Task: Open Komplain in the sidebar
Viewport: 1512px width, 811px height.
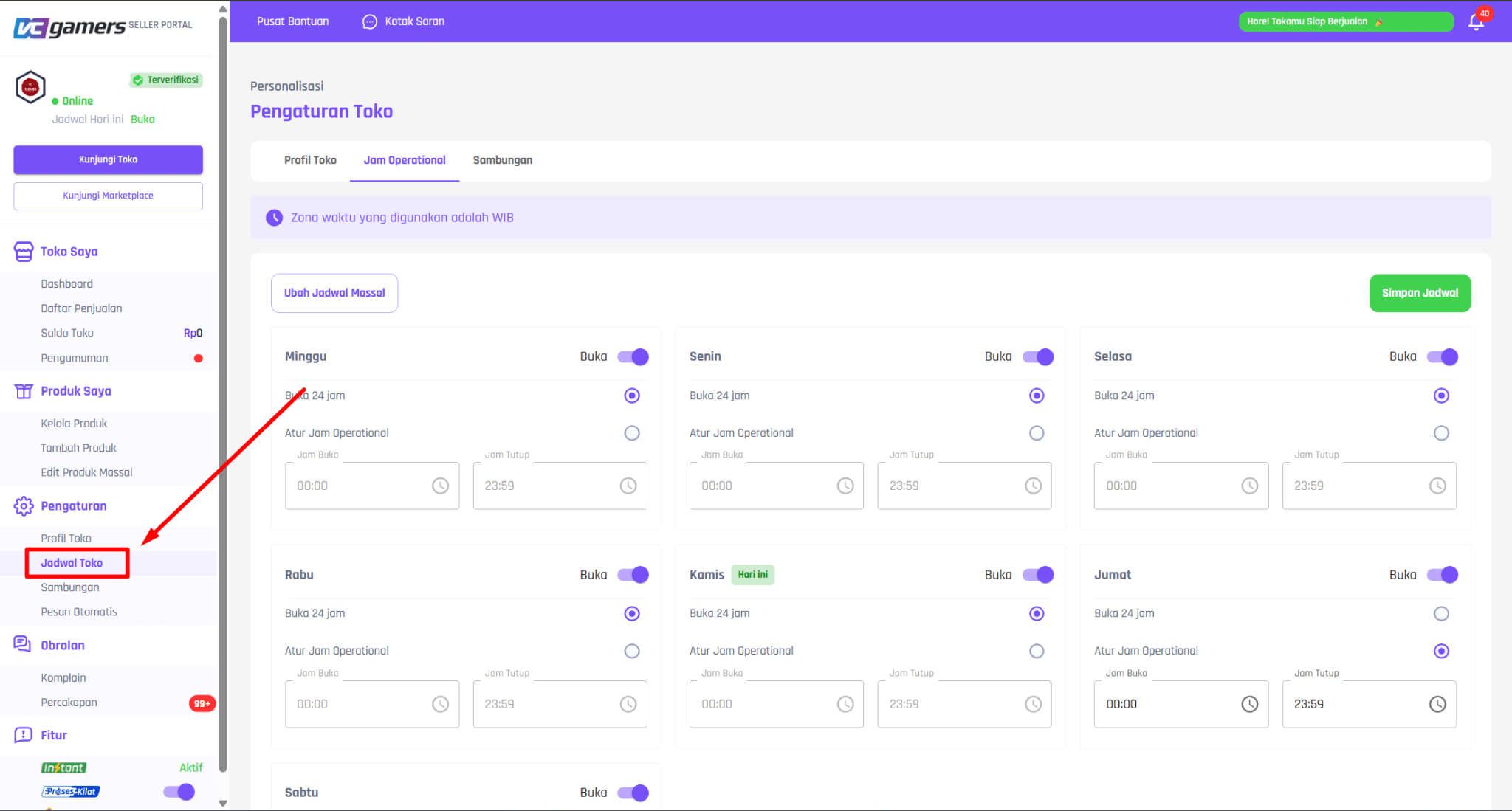Action: tap(63, 678)
